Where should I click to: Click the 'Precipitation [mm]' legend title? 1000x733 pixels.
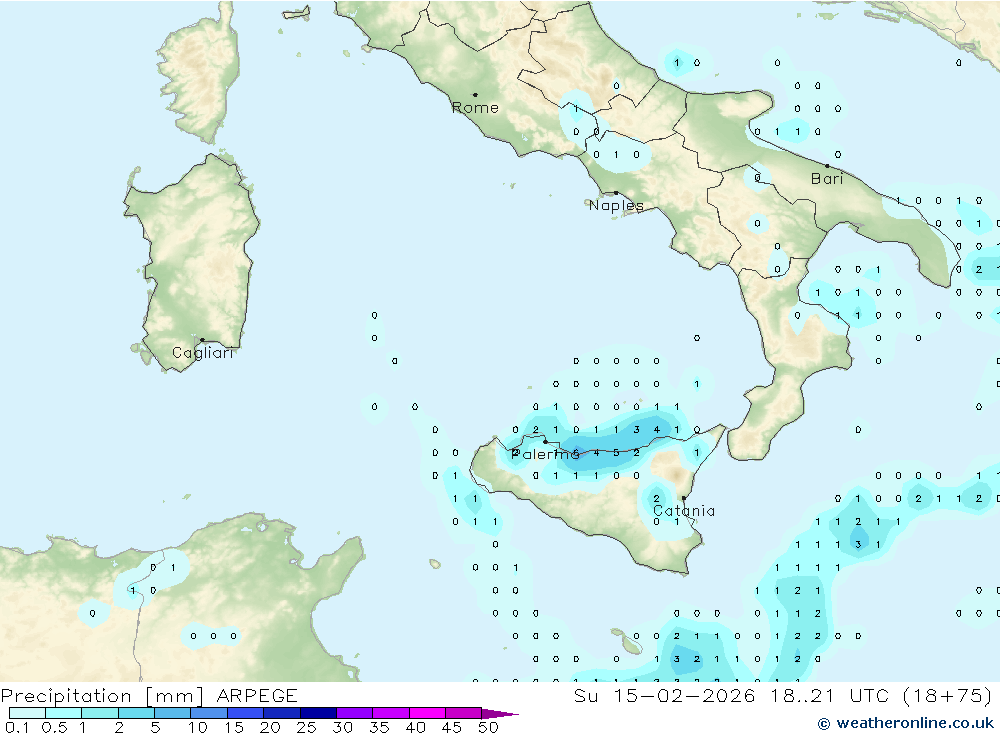(102, 696)
